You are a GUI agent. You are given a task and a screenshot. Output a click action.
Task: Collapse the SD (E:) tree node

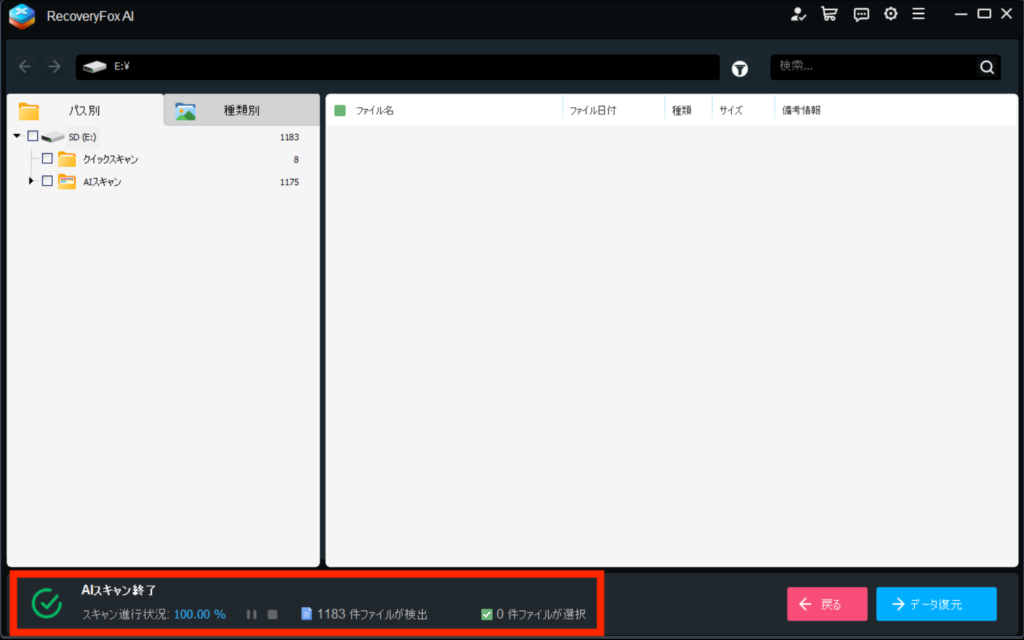[x=17, y=136]
